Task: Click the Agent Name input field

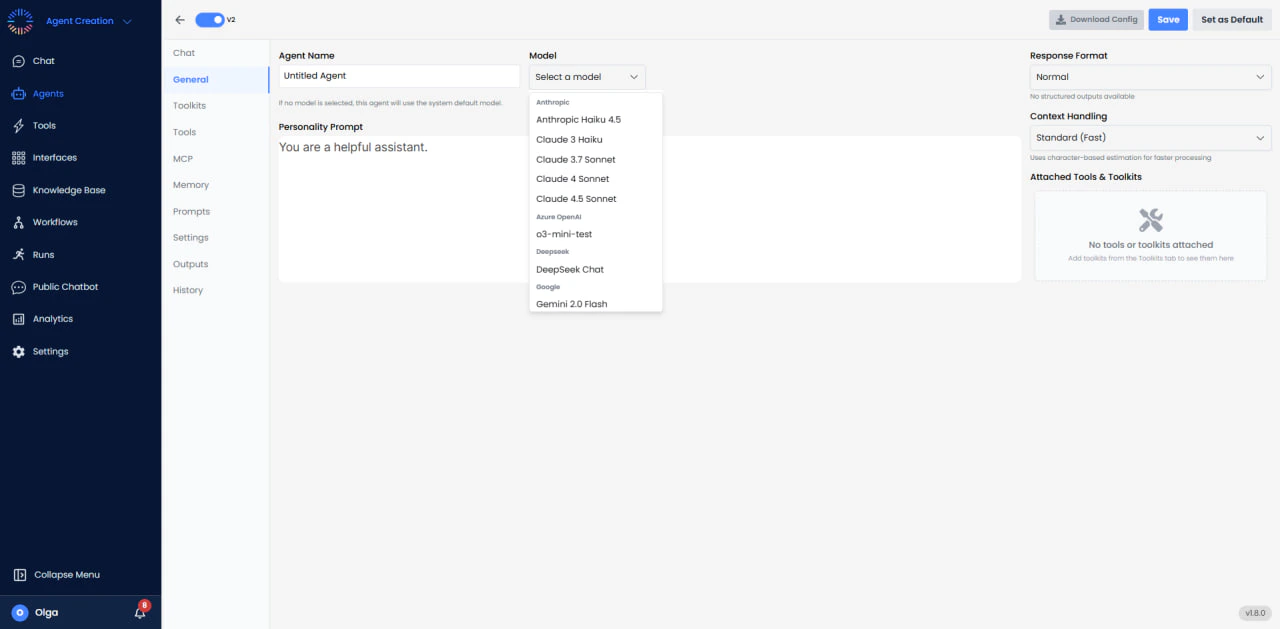Action: [397, 75]
